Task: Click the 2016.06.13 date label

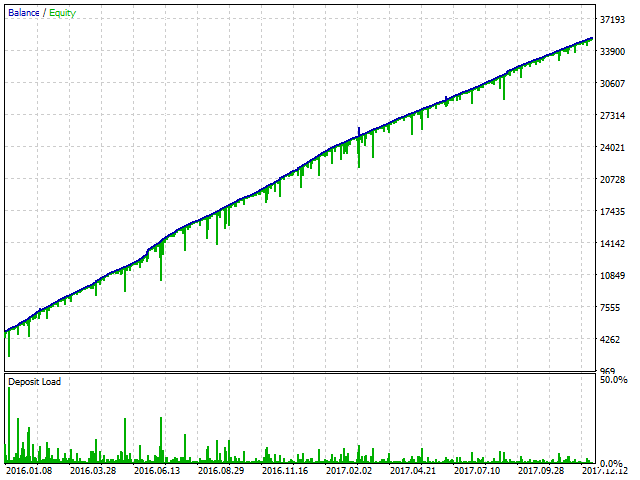Action: tap(157, 471)
